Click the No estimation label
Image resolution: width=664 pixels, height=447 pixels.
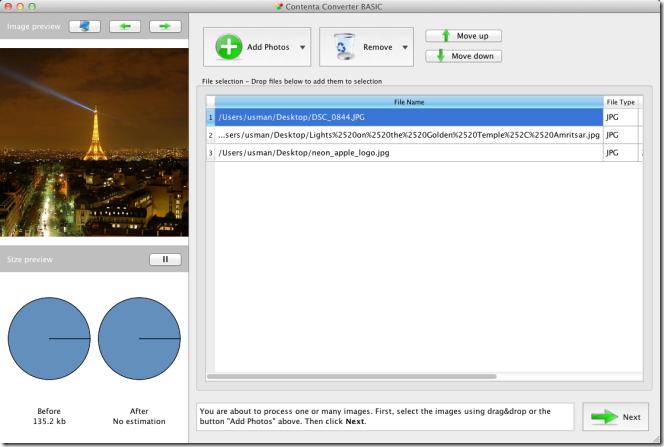(139, 421)
